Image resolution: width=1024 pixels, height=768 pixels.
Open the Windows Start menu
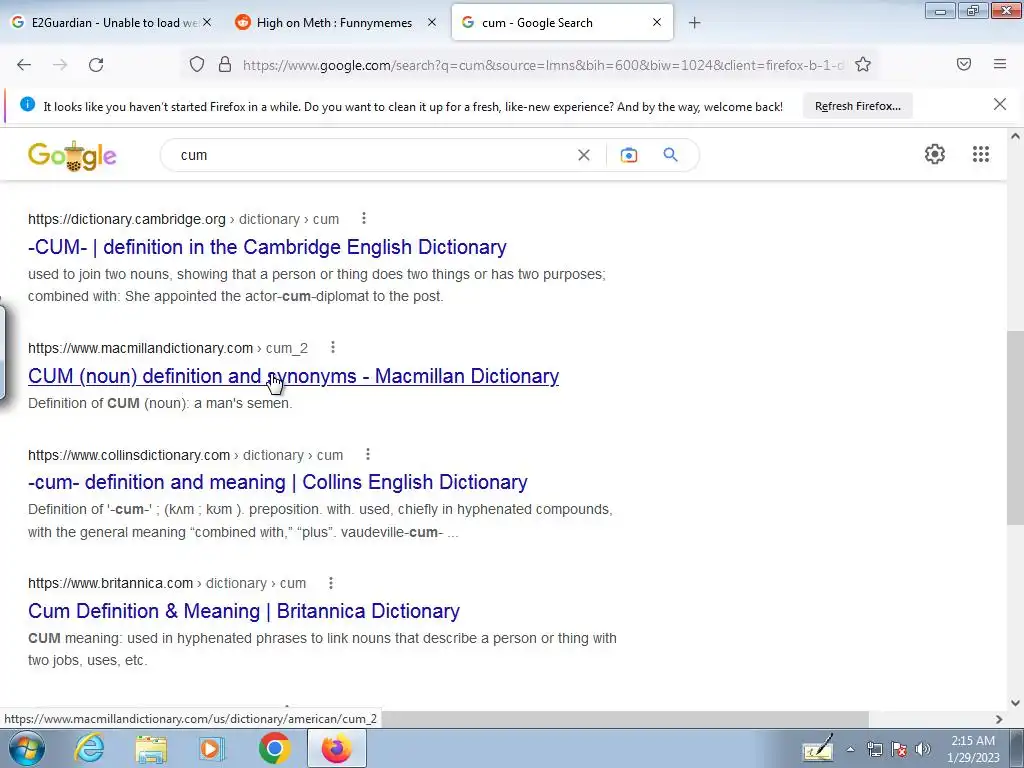pyautogui.click(x=27, y=748)
